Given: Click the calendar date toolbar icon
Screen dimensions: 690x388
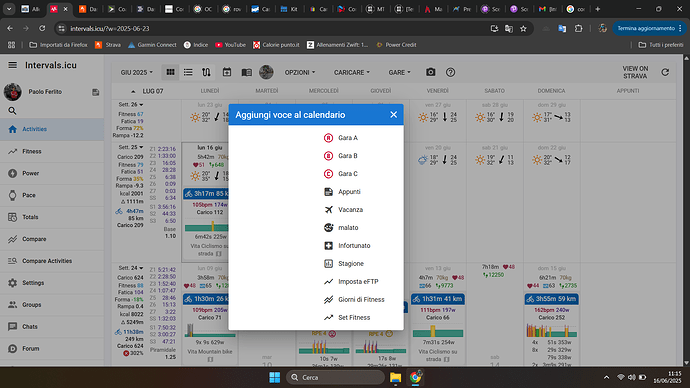Looking at the screenshot, I should (x=227, y=72).
